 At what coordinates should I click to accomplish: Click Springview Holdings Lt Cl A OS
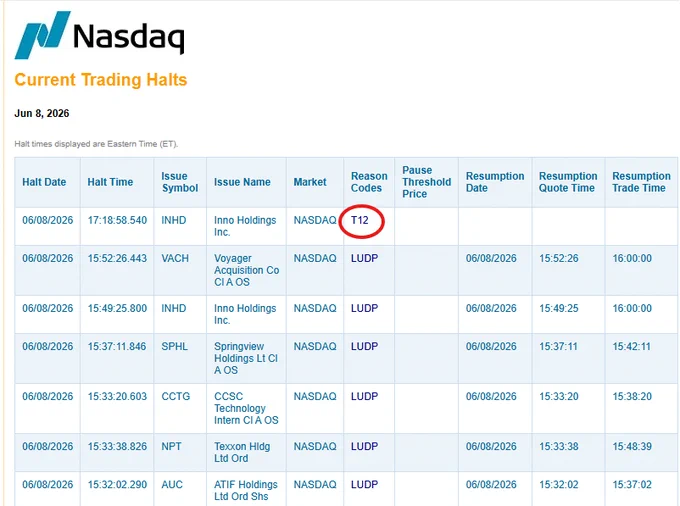click(x=246, y=358)
